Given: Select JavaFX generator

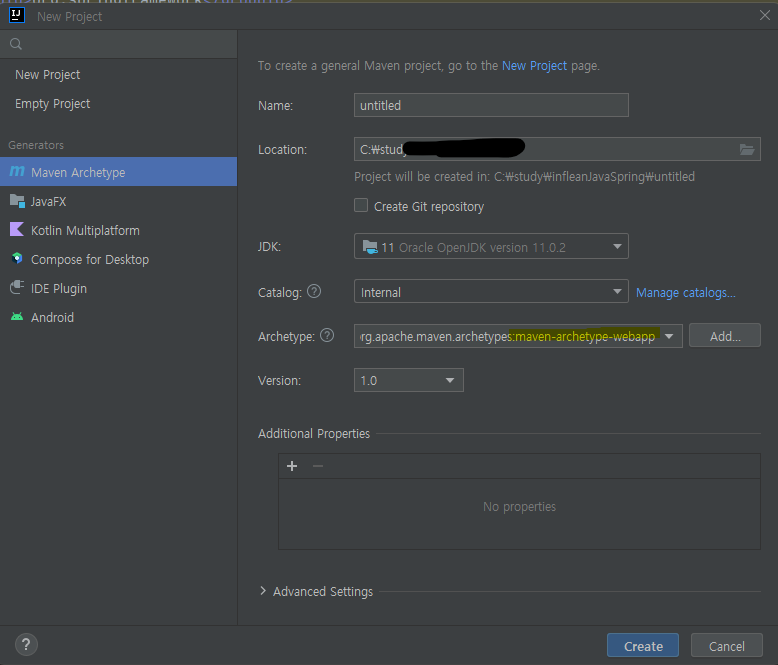Looking at the screenshot, I should [119, 201].
